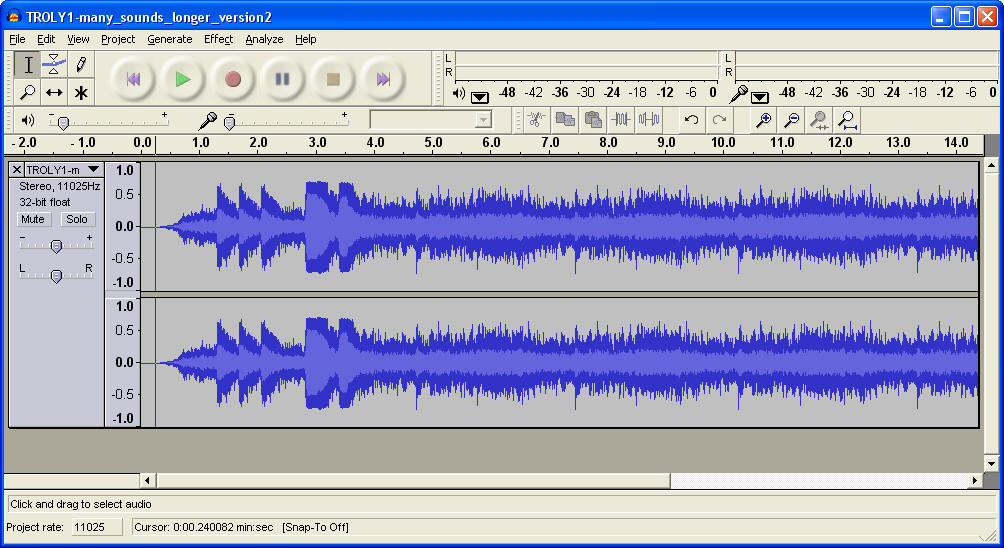This screenshot has width=1004, height=548.
Task: Expand the input meter microphone dropdown
Action: 760,96
